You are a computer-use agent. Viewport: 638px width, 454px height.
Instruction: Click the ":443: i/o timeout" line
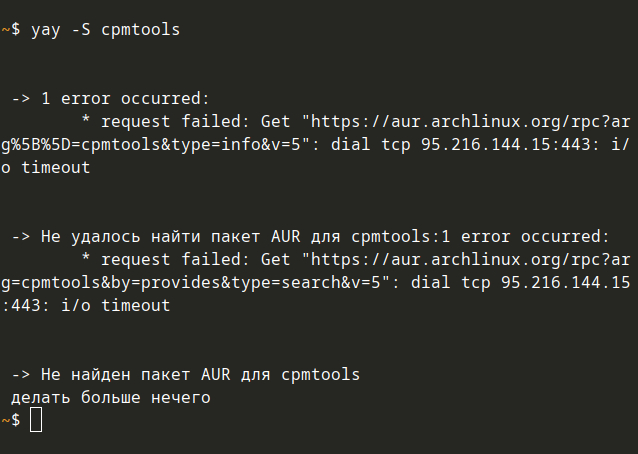(86, 306)
